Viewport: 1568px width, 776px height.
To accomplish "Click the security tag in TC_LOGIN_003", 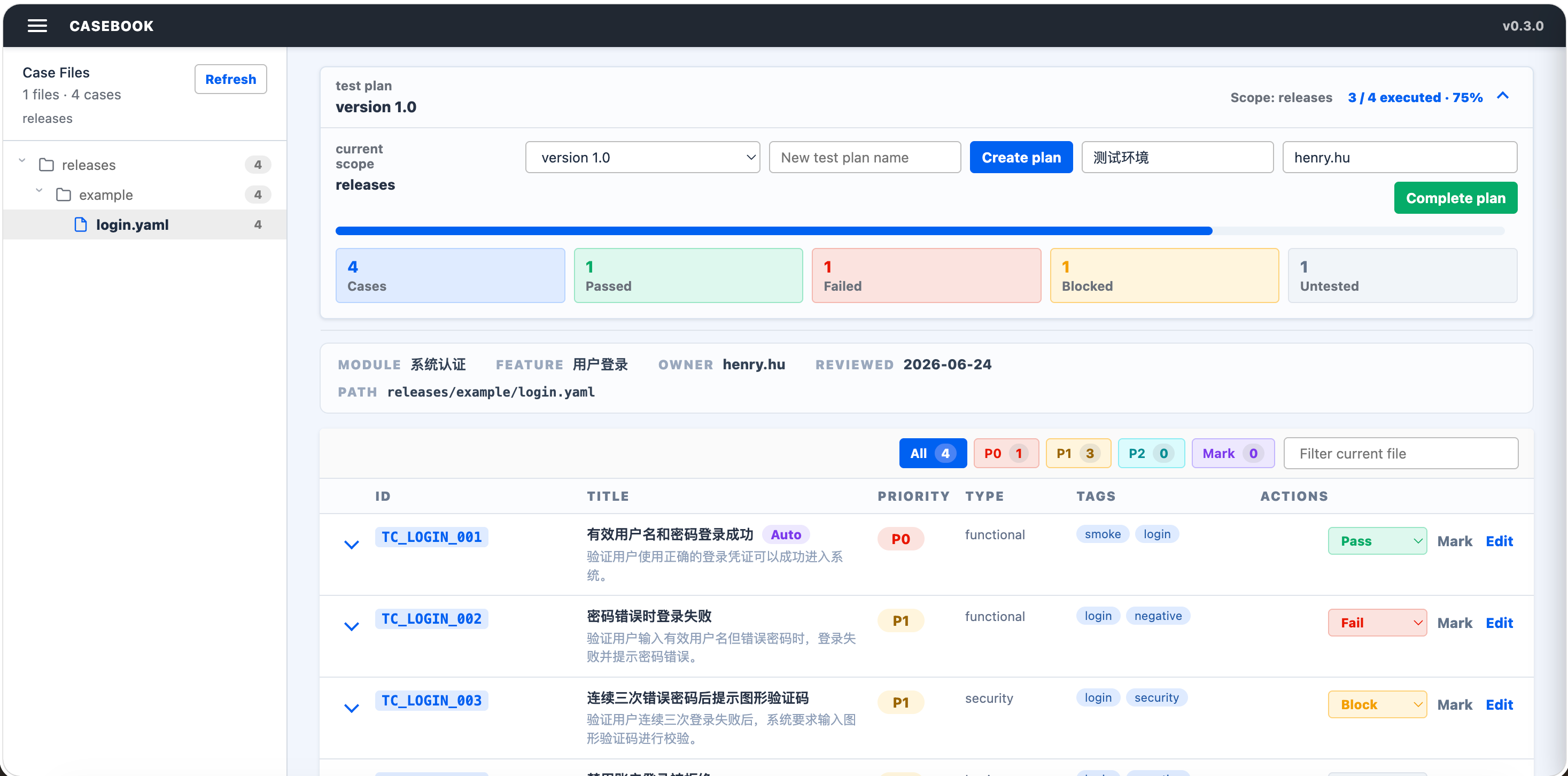I will click(x=1156, y=697).
